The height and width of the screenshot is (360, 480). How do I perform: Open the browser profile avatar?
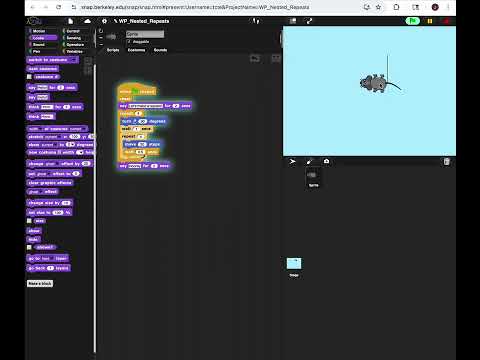(x=435, y=7)
